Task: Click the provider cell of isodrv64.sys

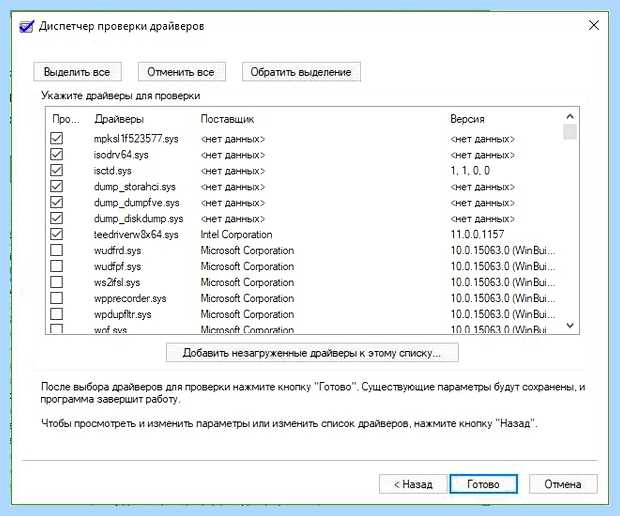Action: tap(232, 155)
